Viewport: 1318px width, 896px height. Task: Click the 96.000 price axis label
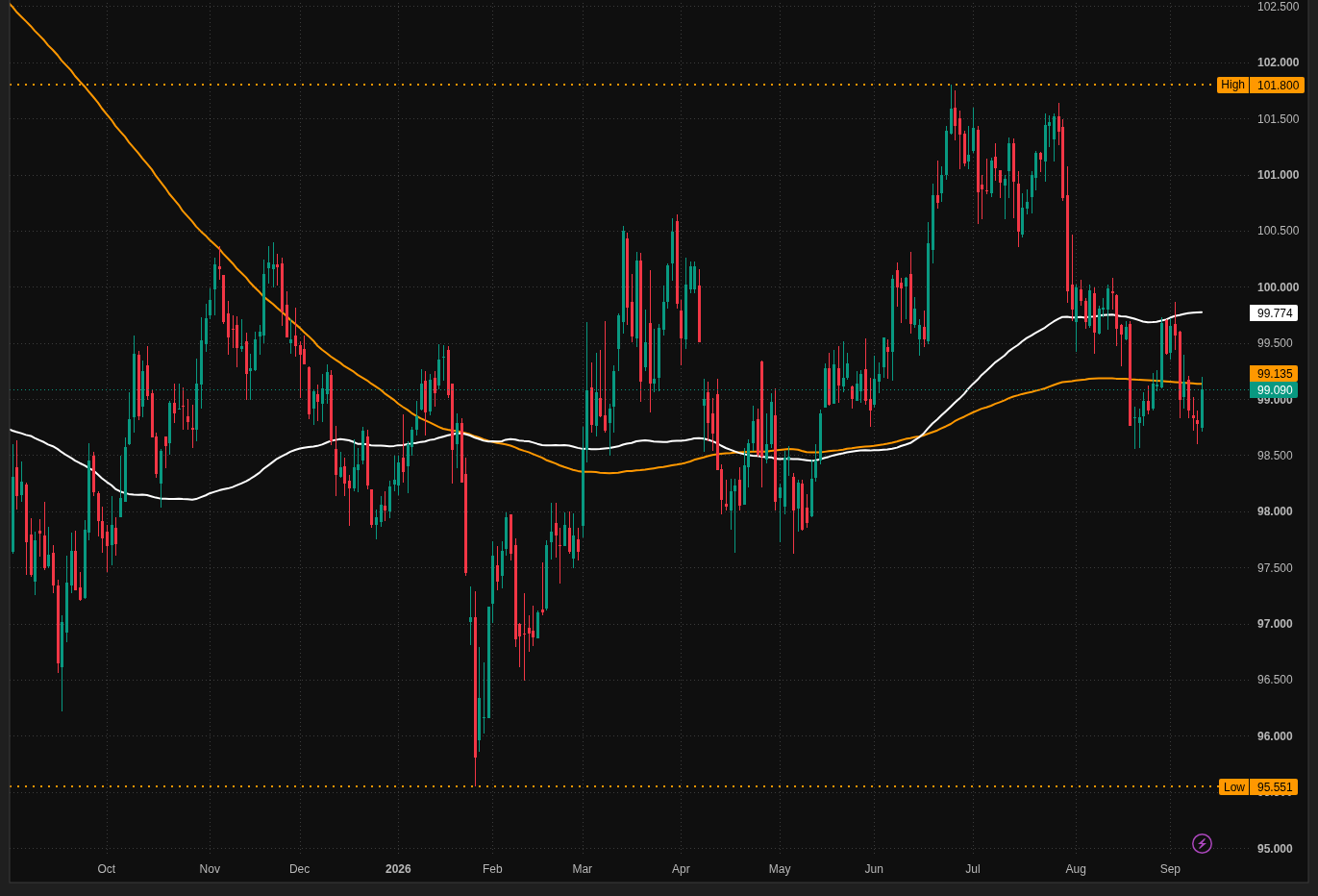click(1275, 736)
